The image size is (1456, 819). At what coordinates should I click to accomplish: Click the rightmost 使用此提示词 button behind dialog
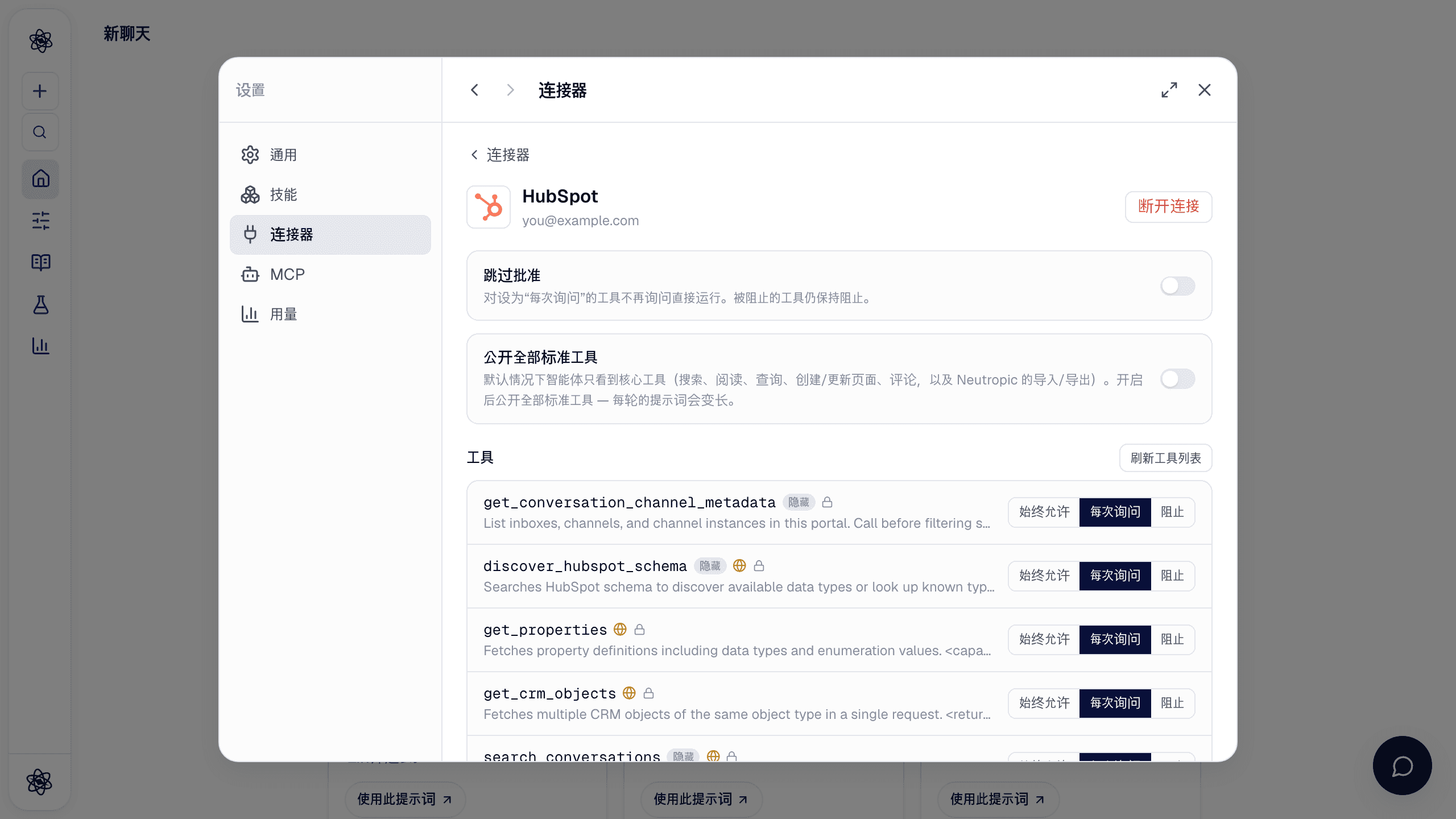[998, 799]
